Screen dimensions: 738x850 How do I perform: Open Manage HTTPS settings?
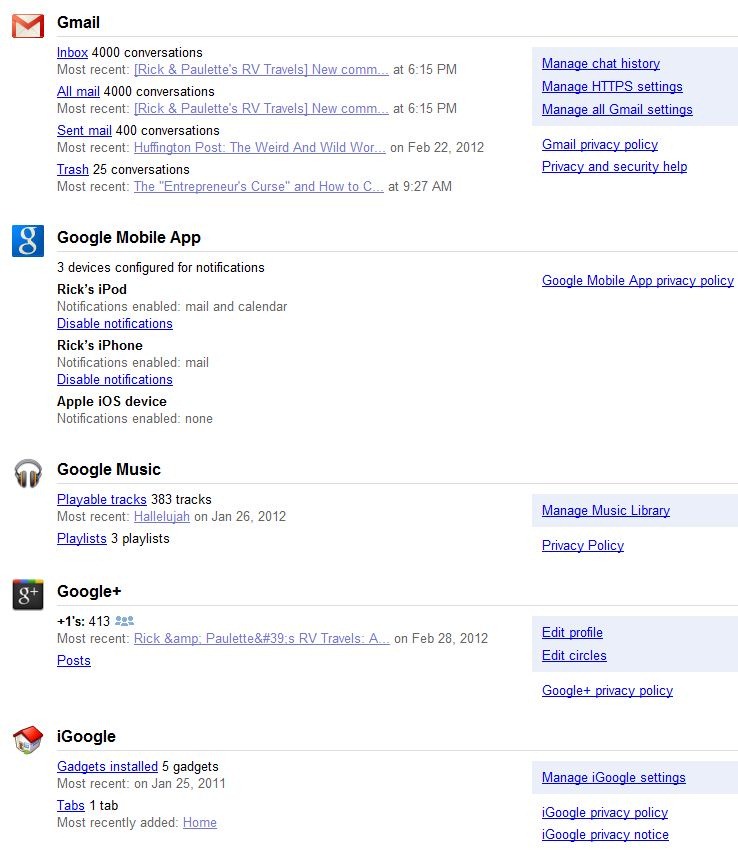[612, 86]
